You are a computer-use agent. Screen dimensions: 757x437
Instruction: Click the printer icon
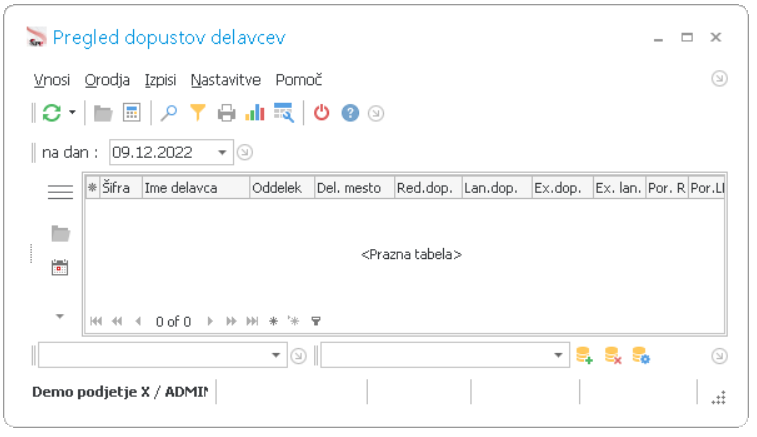[226, 113]
